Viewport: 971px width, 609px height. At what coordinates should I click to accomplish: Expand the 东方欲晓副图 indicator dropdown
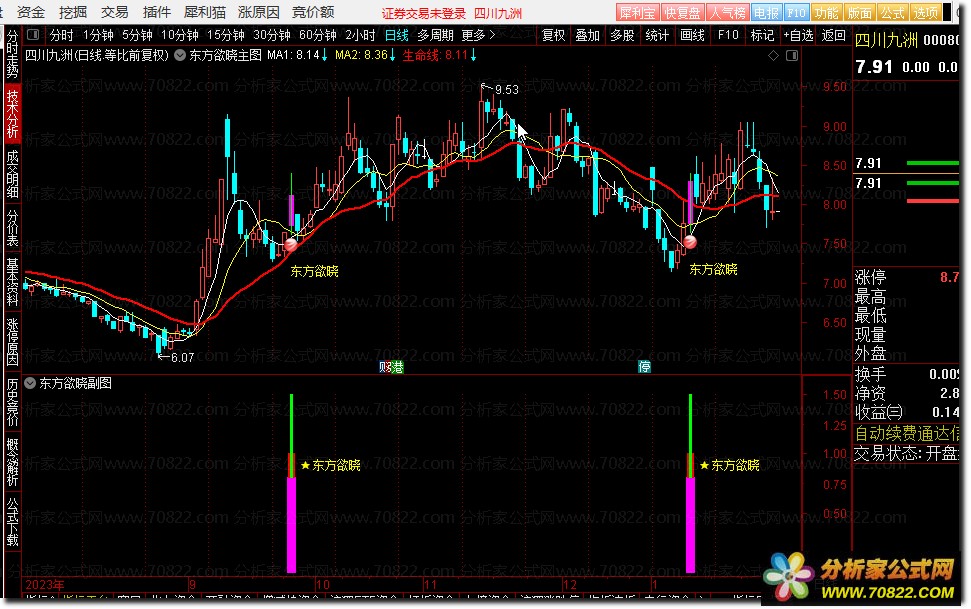point(30,383)
